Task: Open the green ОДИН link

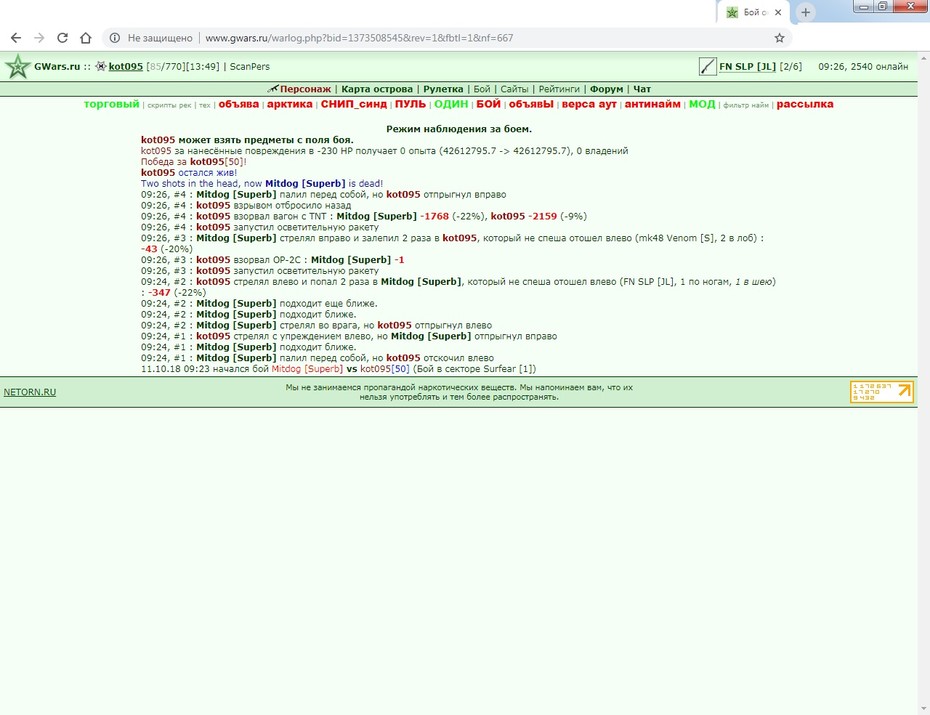Action: tap(451, 104)
